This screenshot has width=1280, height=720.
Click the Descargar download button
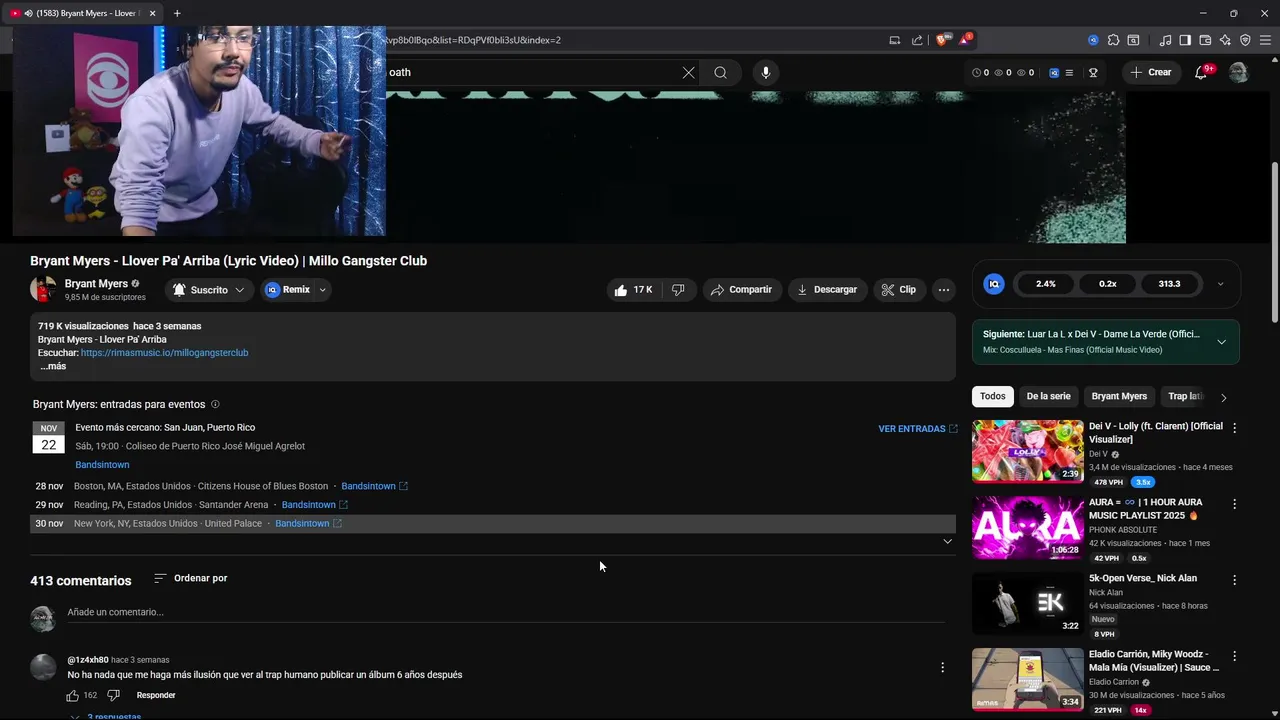(827, 290)
